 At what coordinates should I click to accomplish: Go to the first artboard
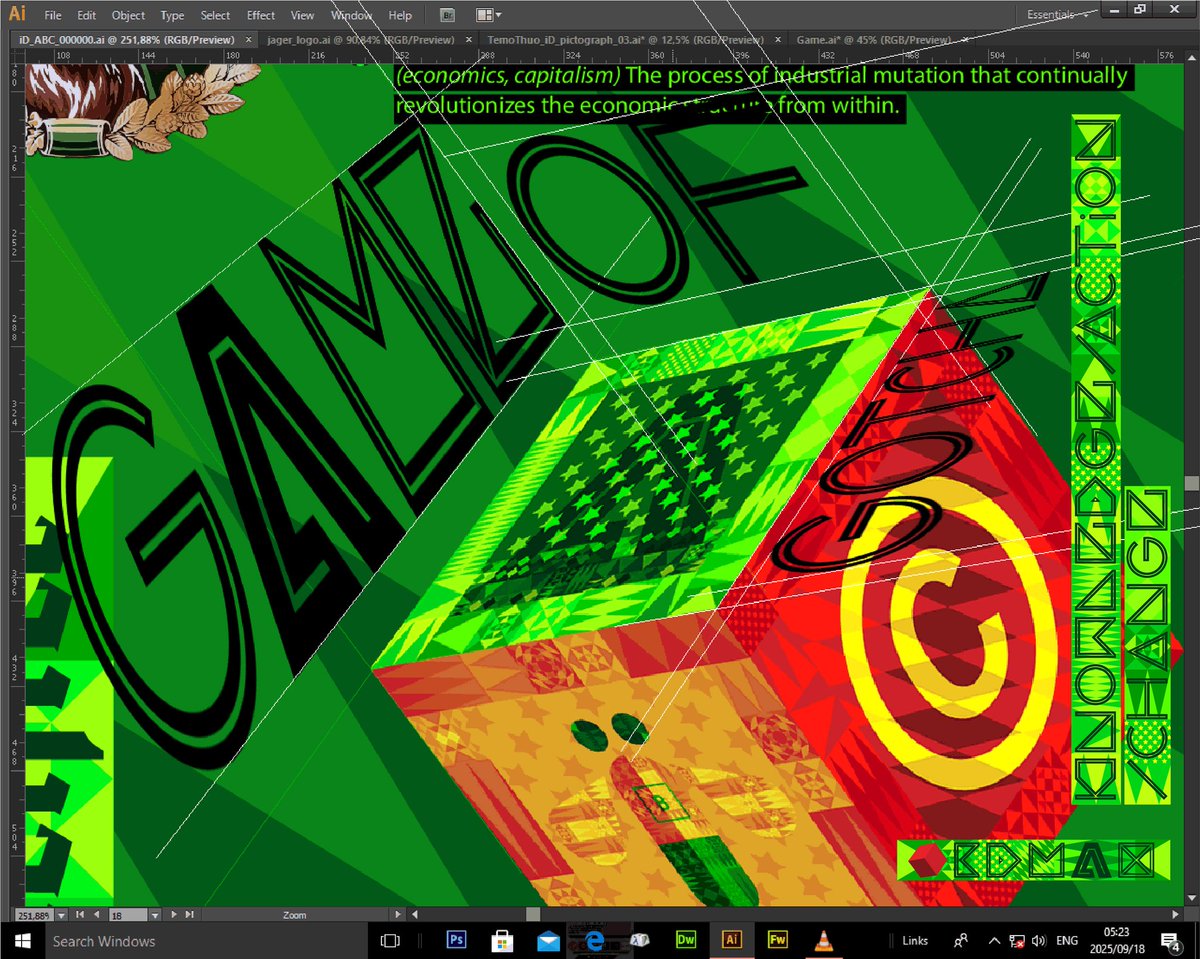(81, 914)
